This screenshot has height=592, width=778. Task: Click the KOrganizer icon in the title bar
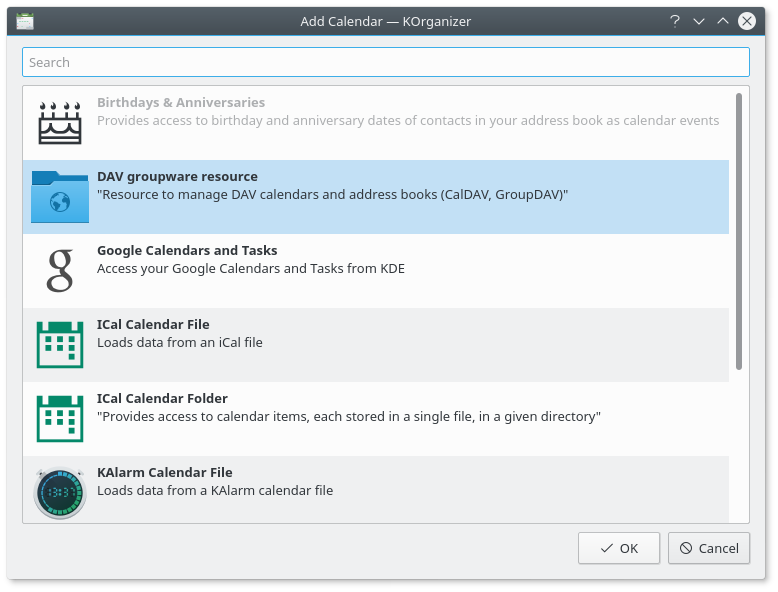click(x=25, y=20)
